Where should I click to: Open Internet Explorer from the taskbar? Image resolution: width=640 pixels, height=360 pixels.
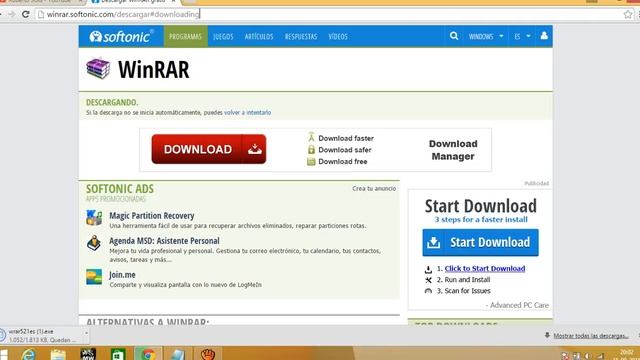(x=29, y=354)
